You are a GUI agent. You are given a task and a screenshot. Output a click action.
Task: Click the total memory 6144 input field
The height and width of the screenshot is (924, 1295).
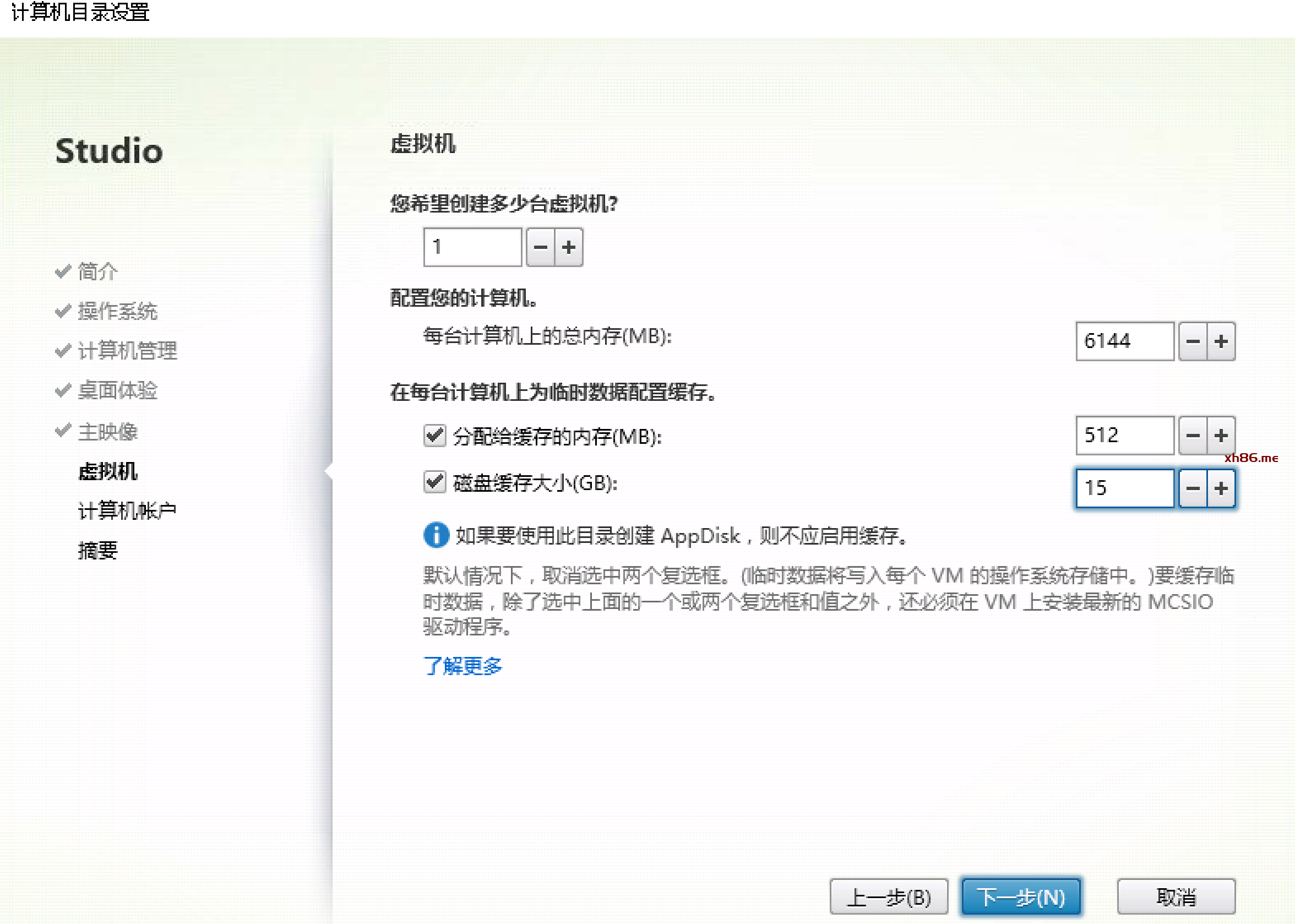[x=1124, y=341]
